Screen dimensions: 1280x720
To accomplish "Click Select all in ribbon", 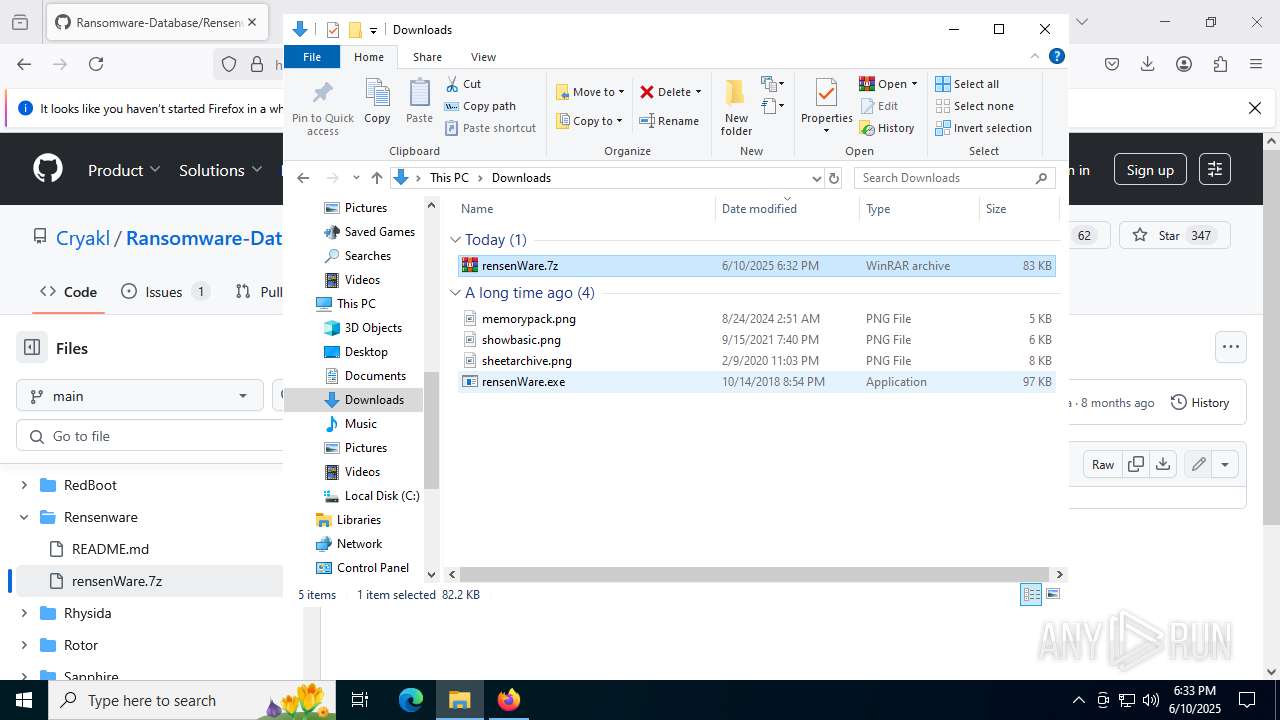I will (x=967, y=84).
